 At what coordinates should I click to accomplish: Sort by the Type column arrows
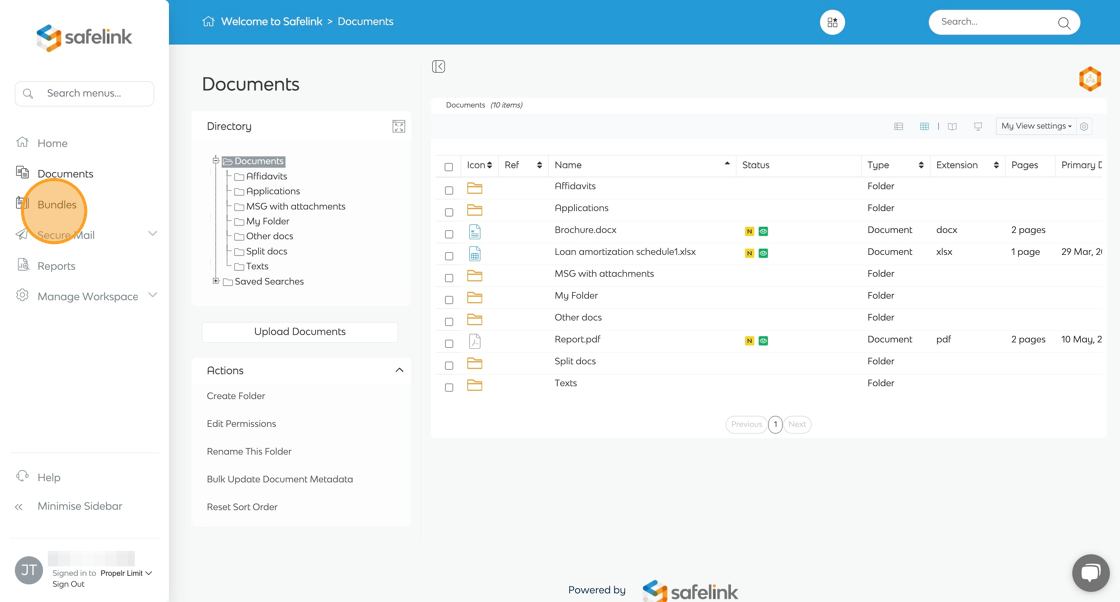point(921,166)
